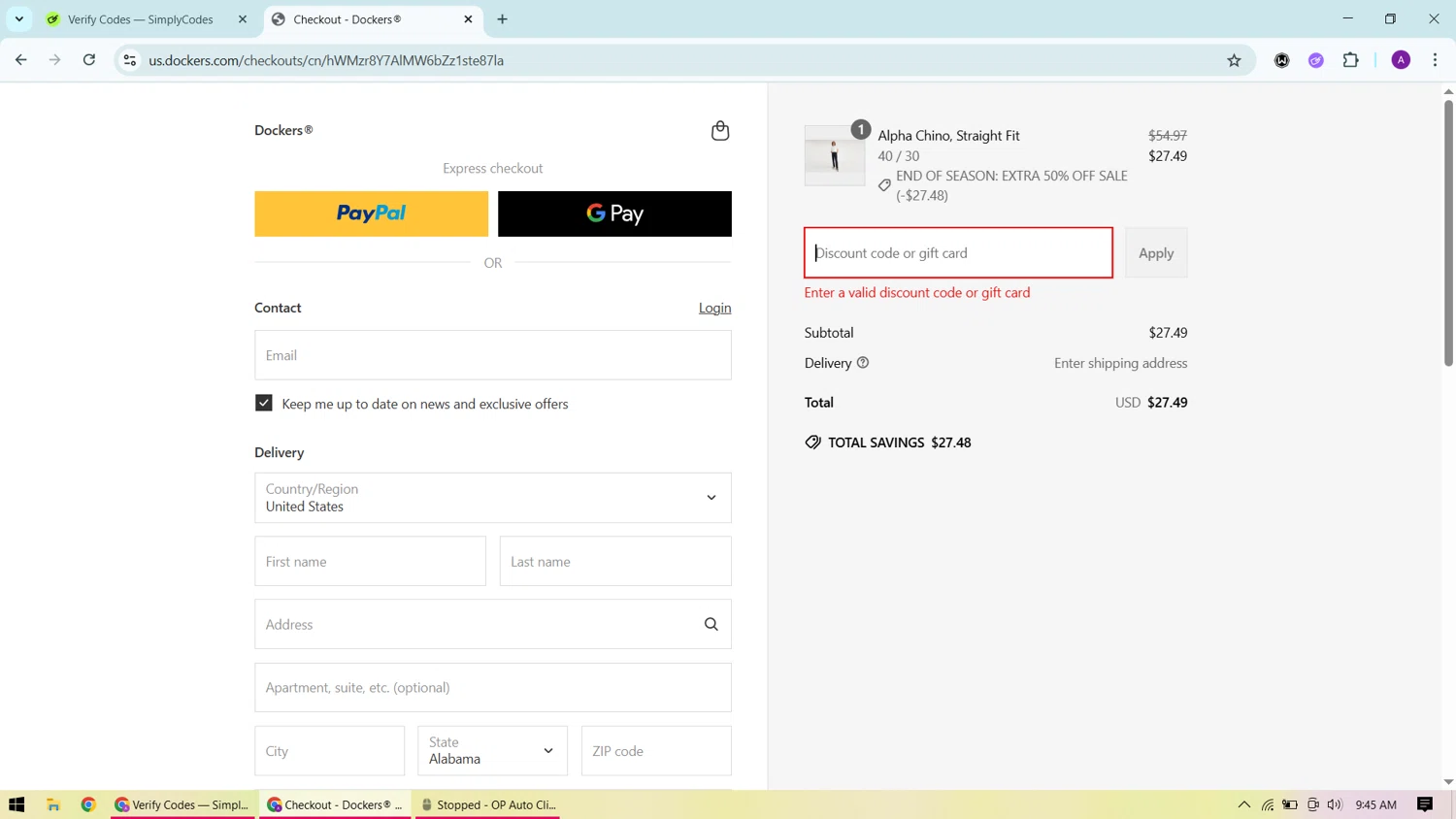The height and width of the screenshot is (819, 1456).
Task: Click the Email input field
Action: coord(493,355)
